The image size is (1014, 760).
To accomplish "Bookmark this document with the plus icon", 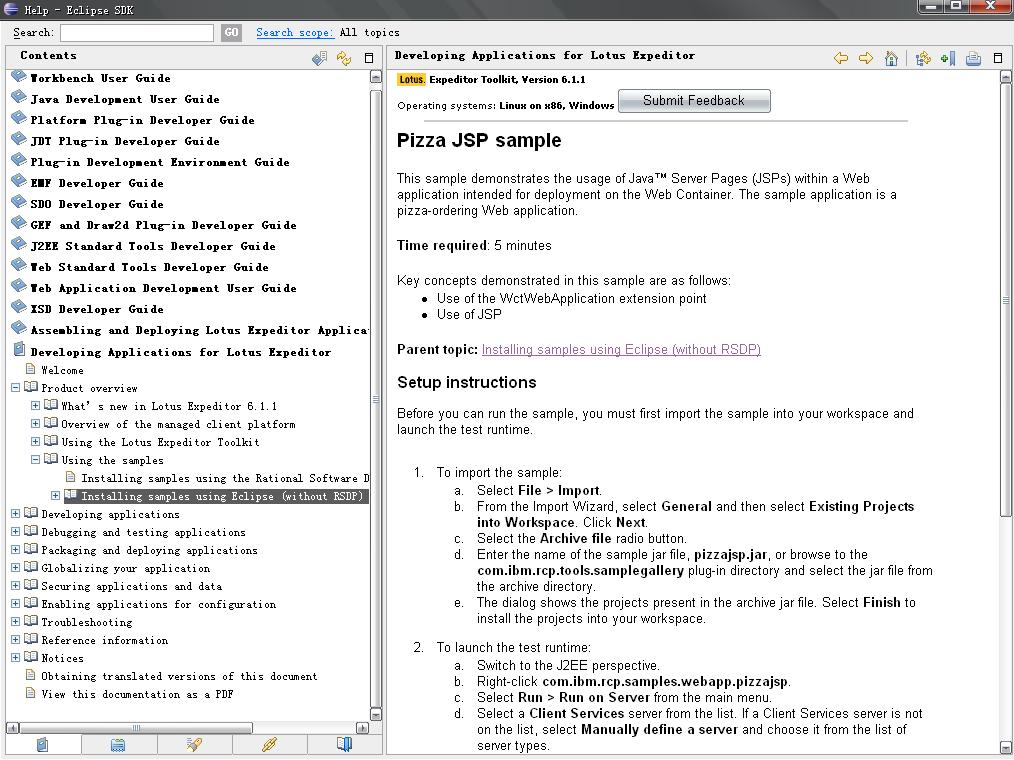I will pyautogui.click(x=948, y=58).
